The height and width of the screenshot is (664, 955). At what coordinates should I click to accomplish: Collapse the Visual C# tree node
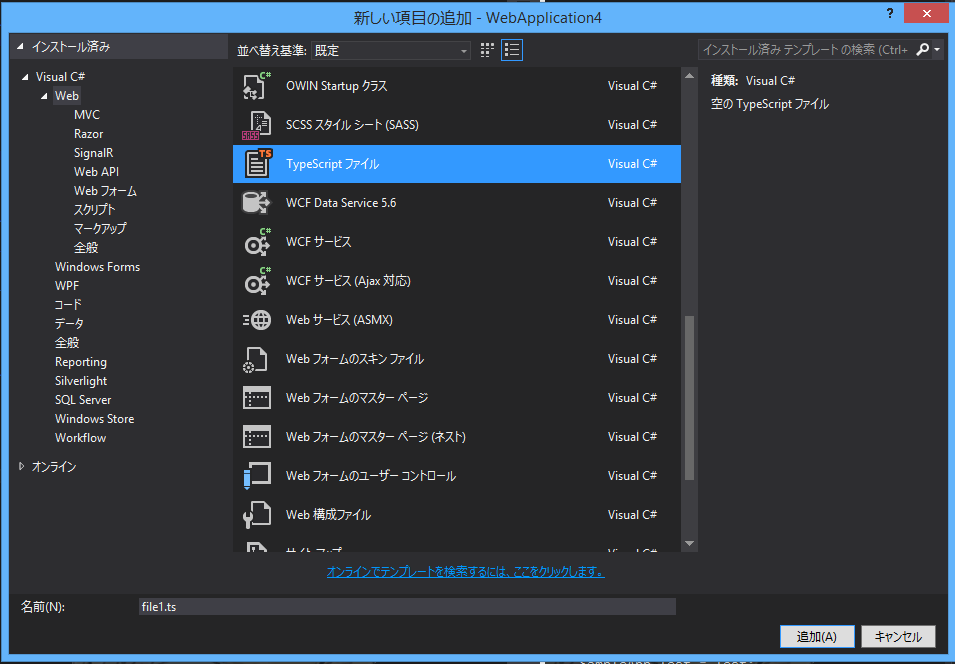[25, 77]
